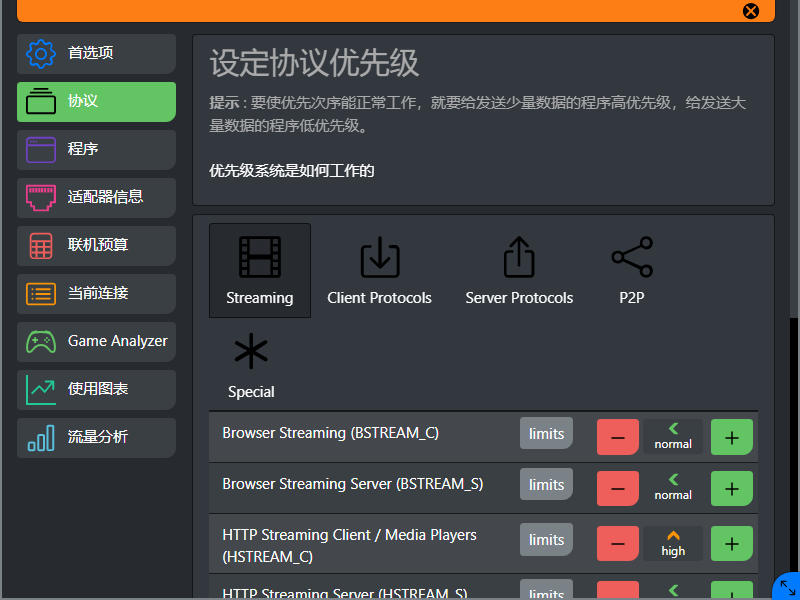Select 协议 in the sidebar menu
Viewport: 800px width, 600px height.
(95, 102)
